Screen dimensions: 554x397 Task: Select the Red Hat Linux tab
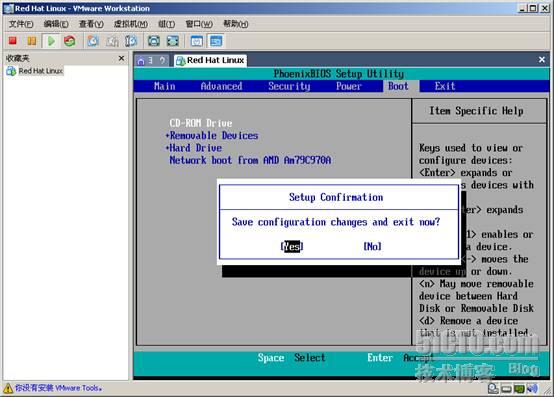click(x=211, y=60)
